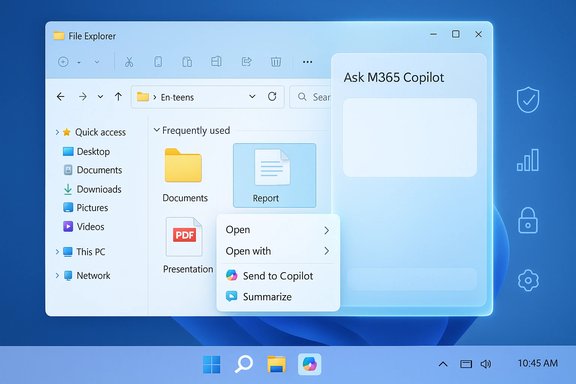Choose Send to Copilot

(278, 276)
